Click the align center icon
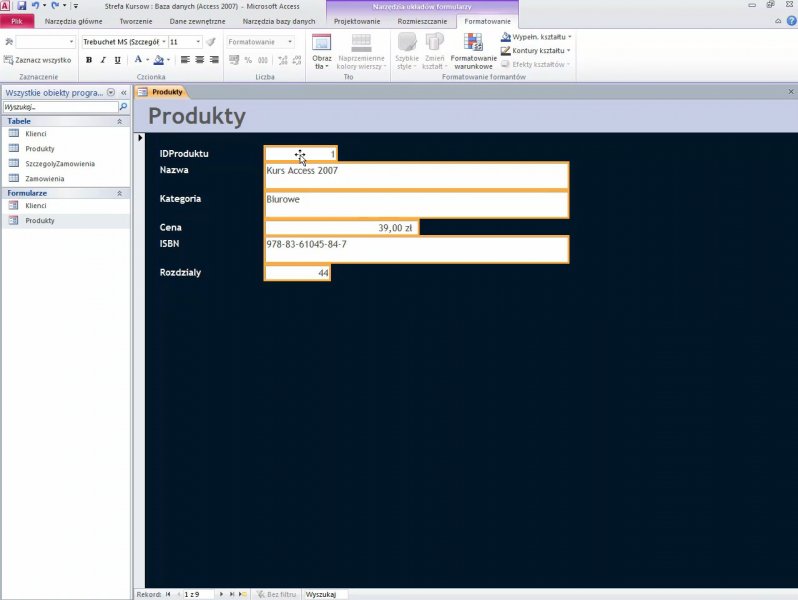This screenshot has width=798, height=600. [199, 60]
